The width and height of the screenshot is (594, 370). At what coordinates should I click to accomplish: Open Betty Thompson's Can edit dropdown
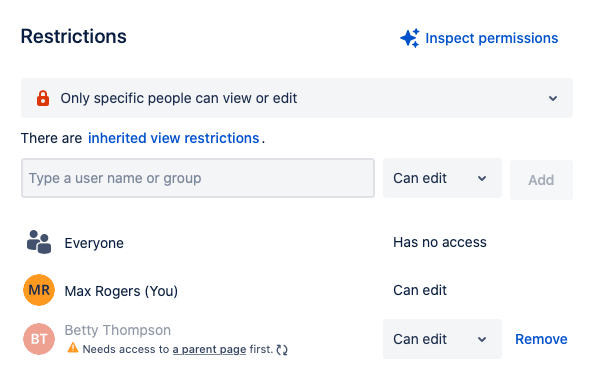pyautogui.click(x=442, y=339)
